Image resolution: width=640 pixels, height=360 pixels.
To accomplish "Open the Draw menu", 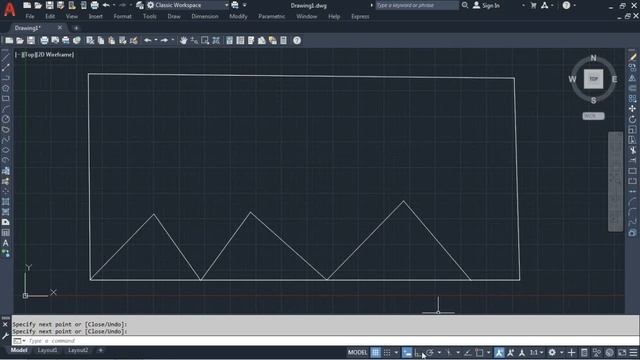I will tap(174, 17).
